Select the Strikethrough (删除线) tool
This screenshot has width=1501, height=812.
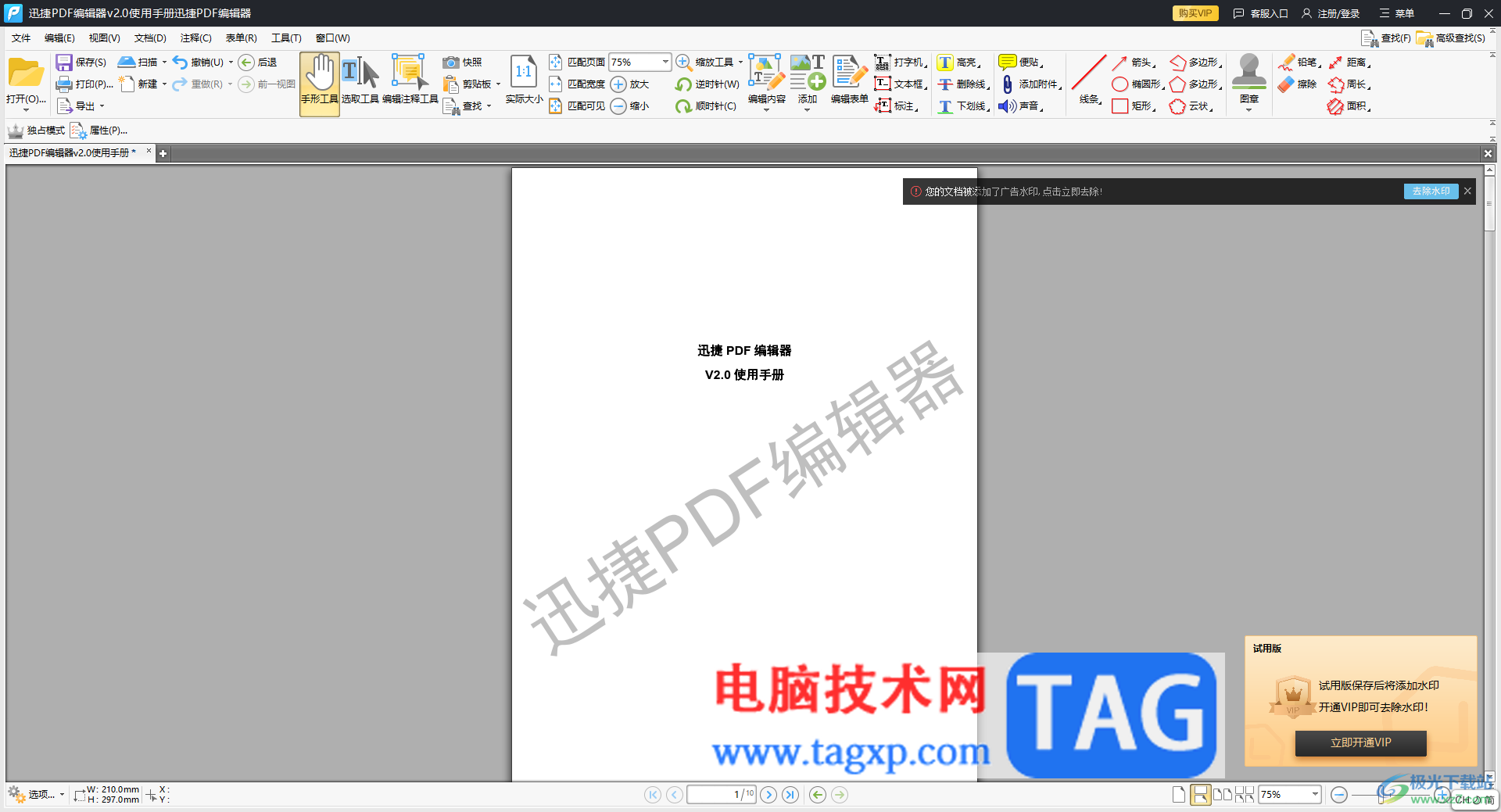pos(964,84)
